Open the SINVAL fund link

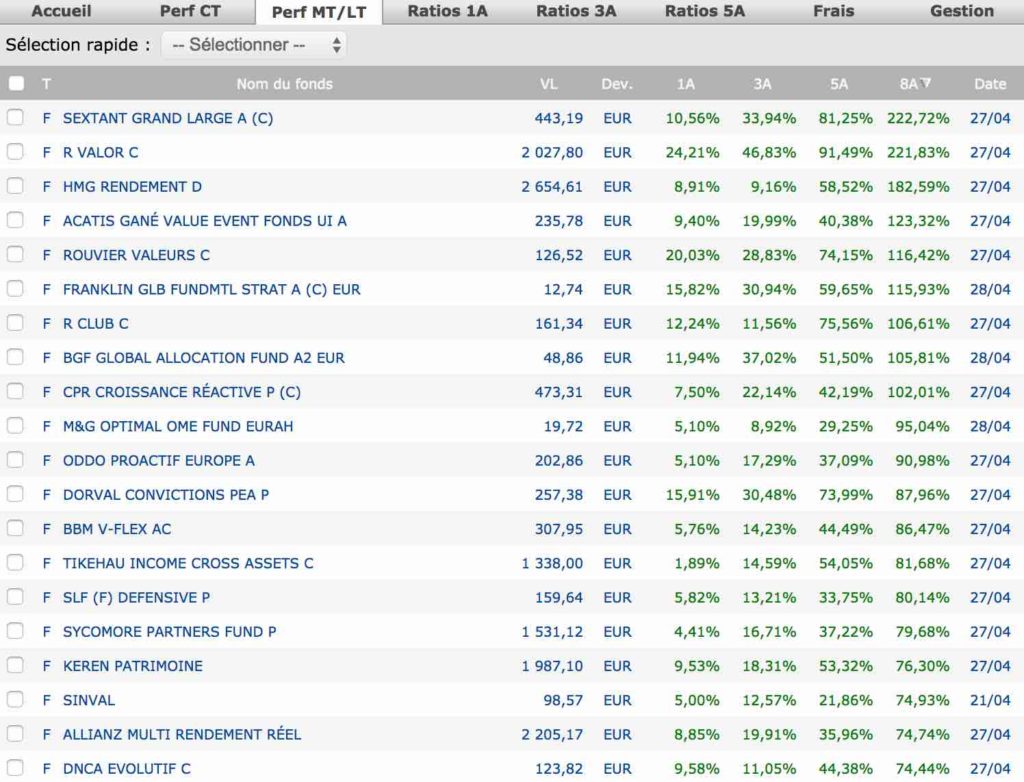click(x=89, y=700)
